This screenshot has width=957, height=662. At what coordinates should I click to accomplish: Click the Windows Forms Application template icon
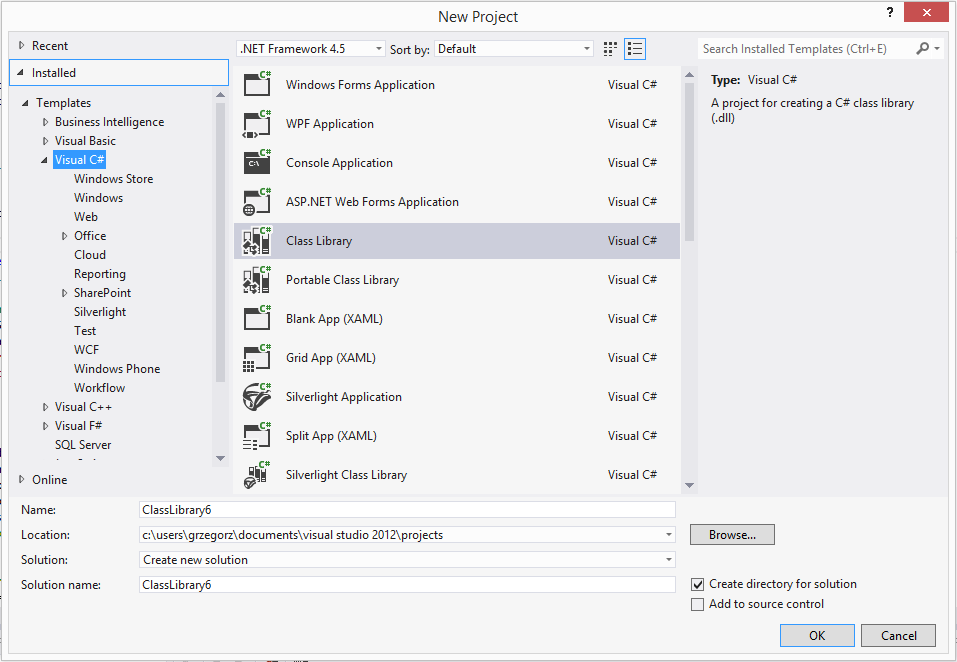point(257,84)
